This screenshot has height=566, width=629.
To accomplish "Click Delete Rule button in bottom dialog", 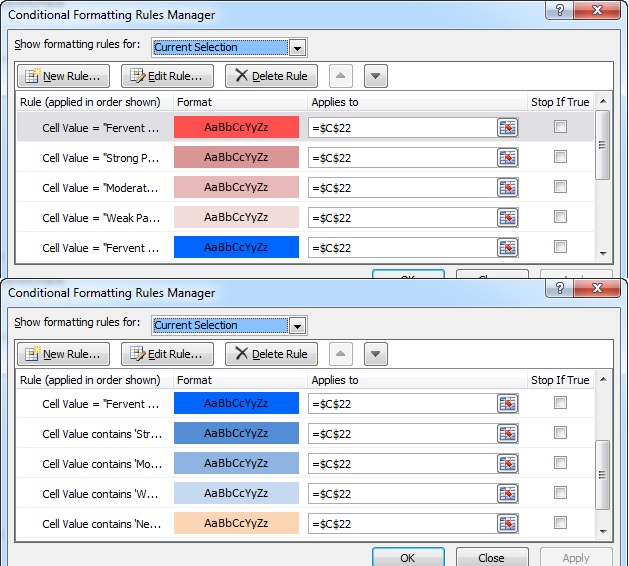I will coord(271,354).
